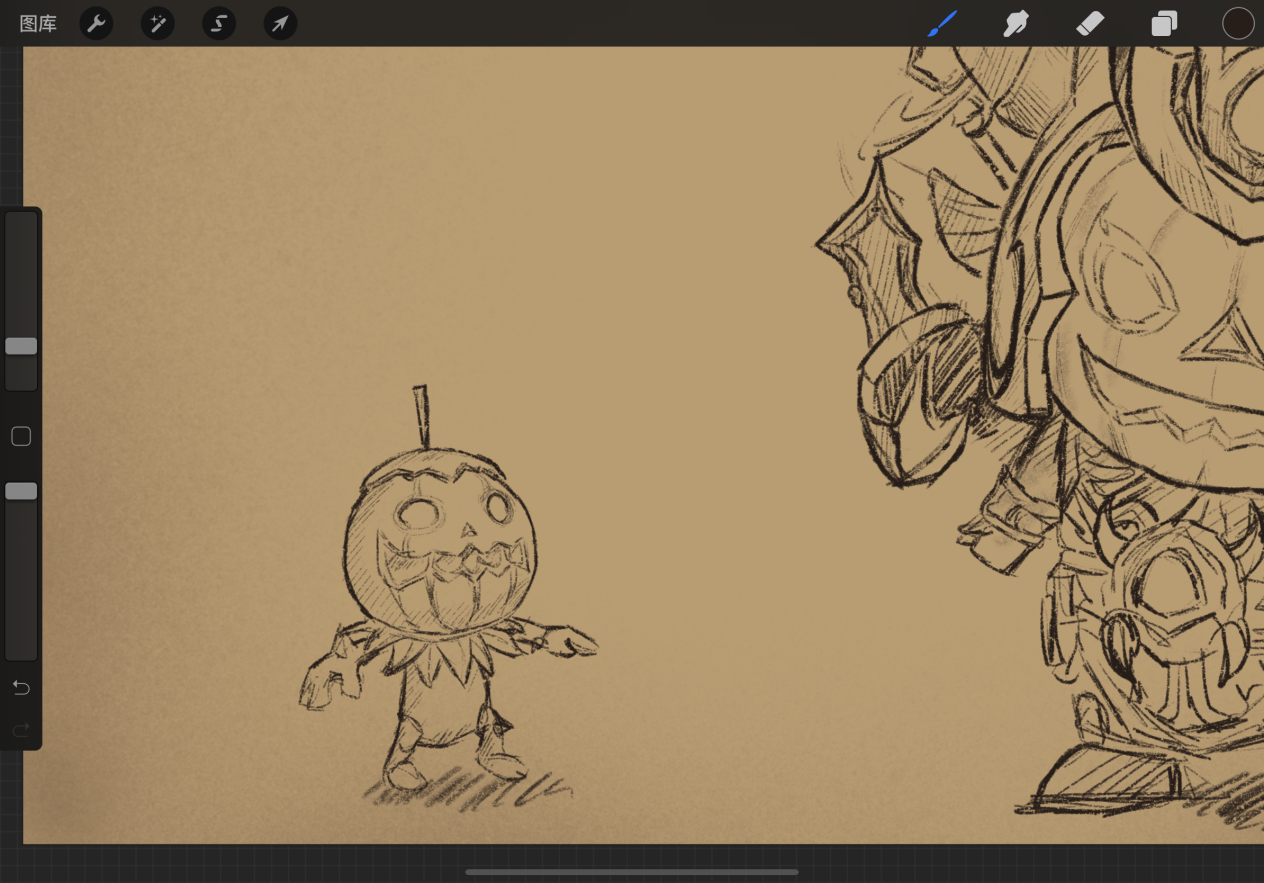
Task: Open the active color swatch circle
Action: [1238, 23]
